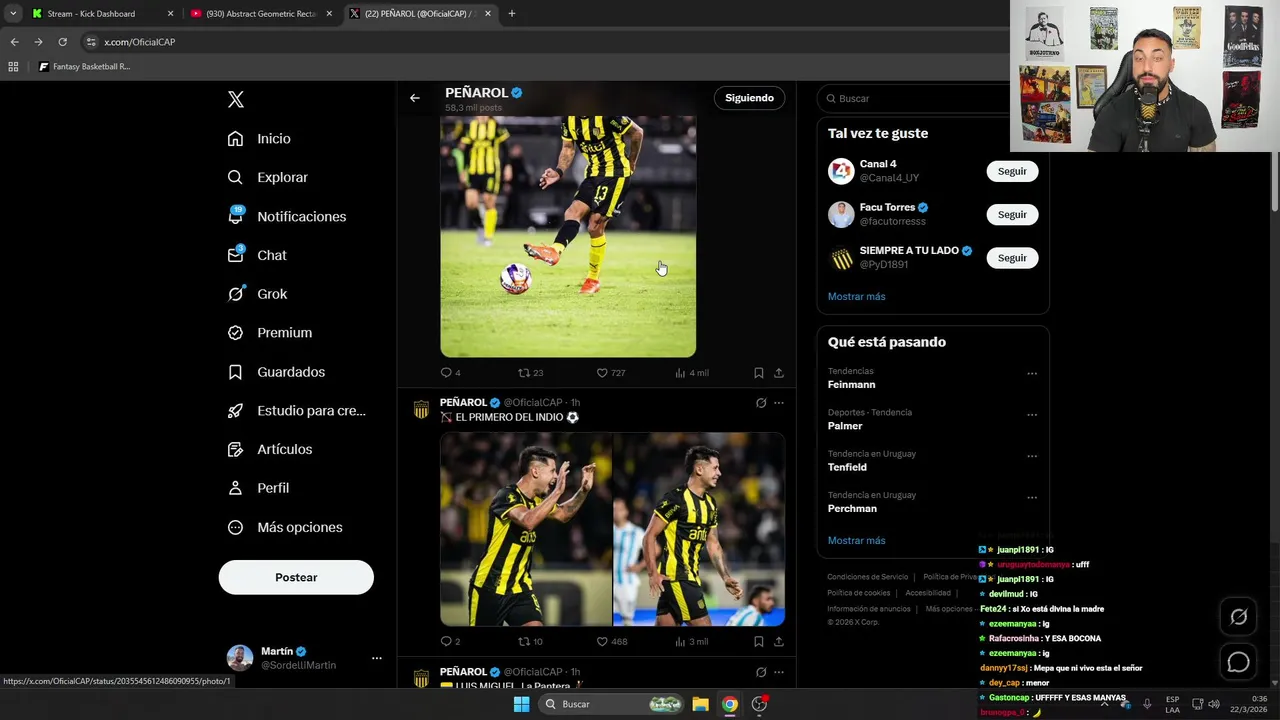Repost the post with 23 reposts
1280x720 pixels.
pos(530,373)
